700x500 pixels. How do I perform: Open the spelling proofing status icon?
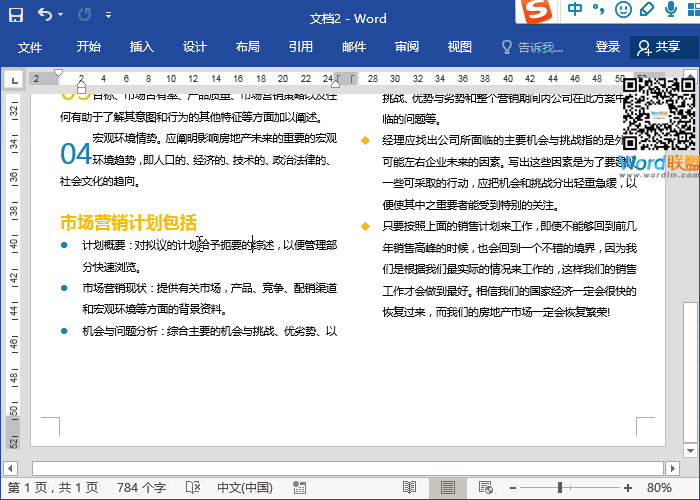click(x=192, y=488)
